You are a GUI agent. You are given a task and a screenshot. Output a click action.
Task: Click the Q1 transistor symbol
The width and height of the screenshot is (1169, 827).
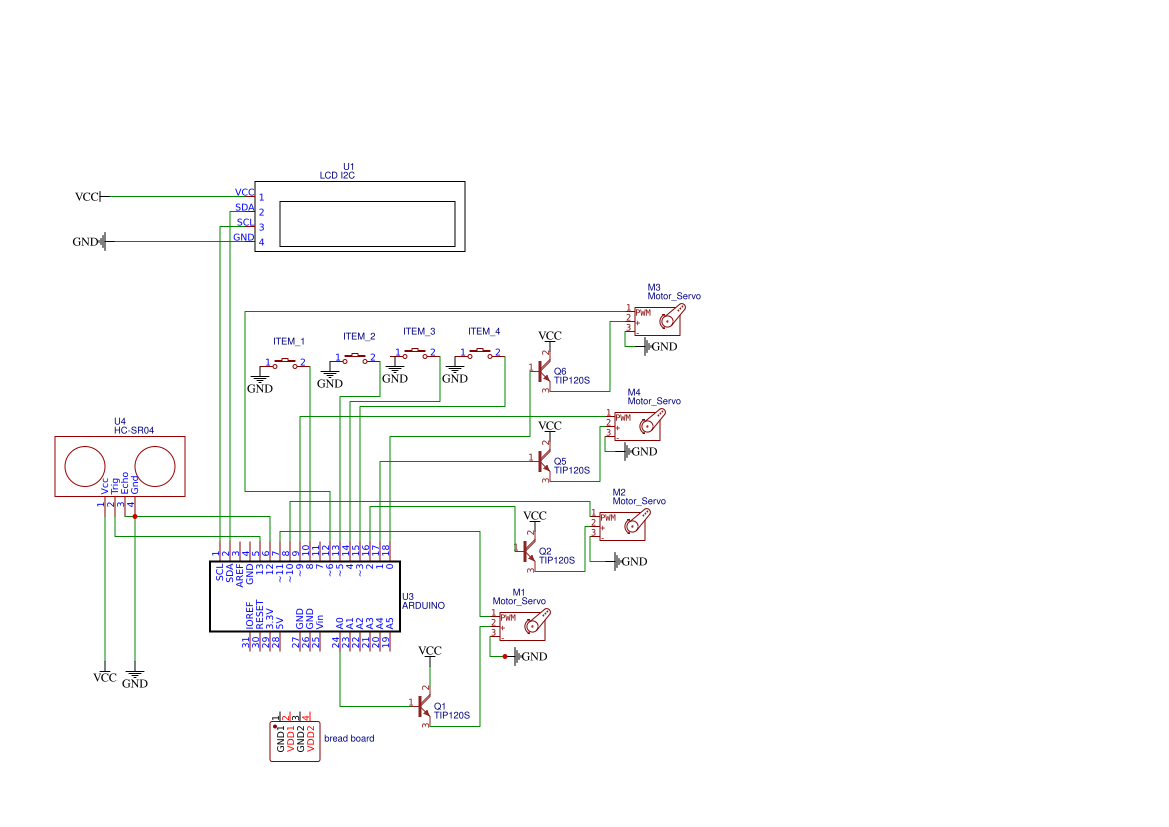tap(423, 705)
